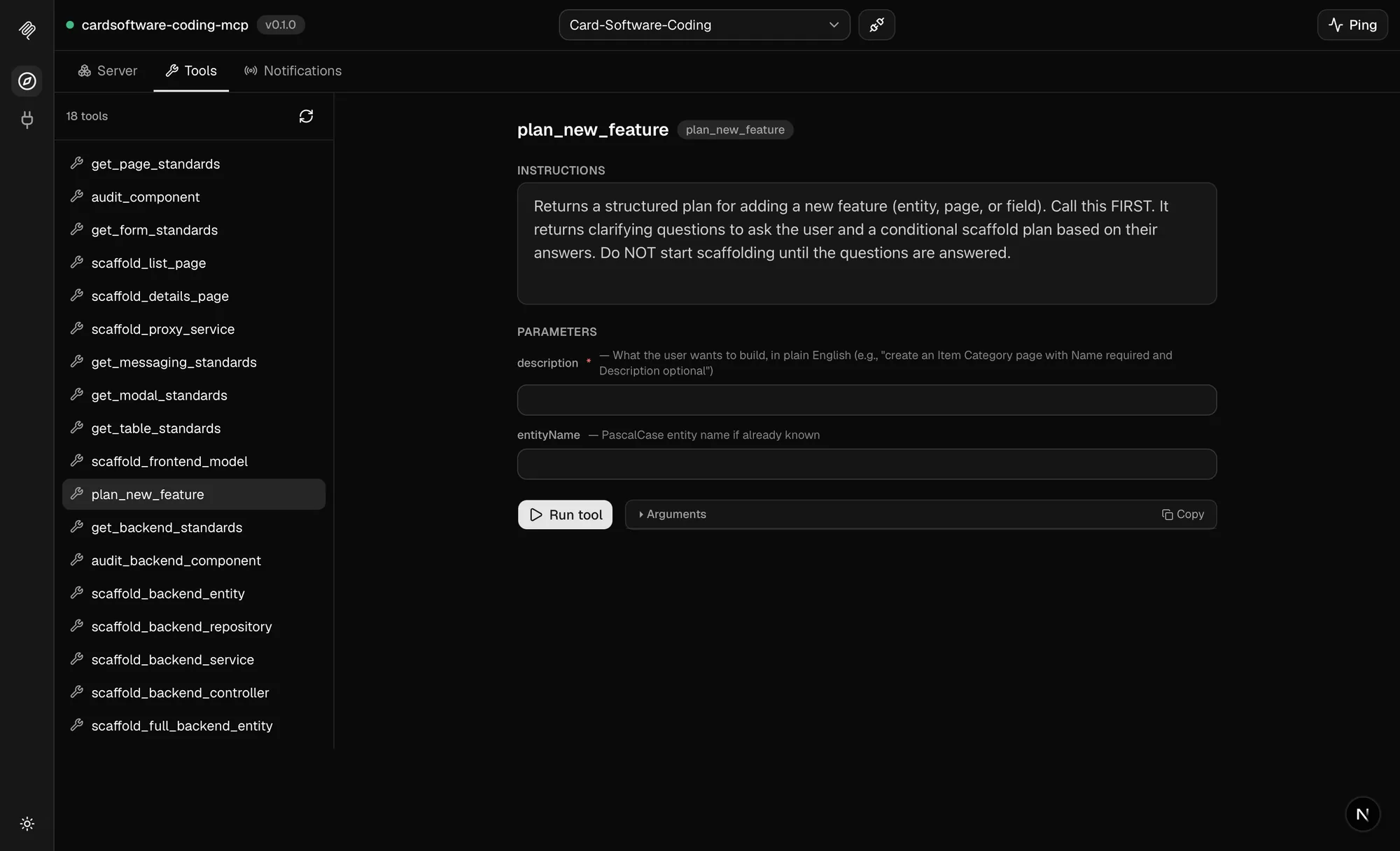Click the plan_new_feature name badge

pyautogui.click(x=735, y=129)
